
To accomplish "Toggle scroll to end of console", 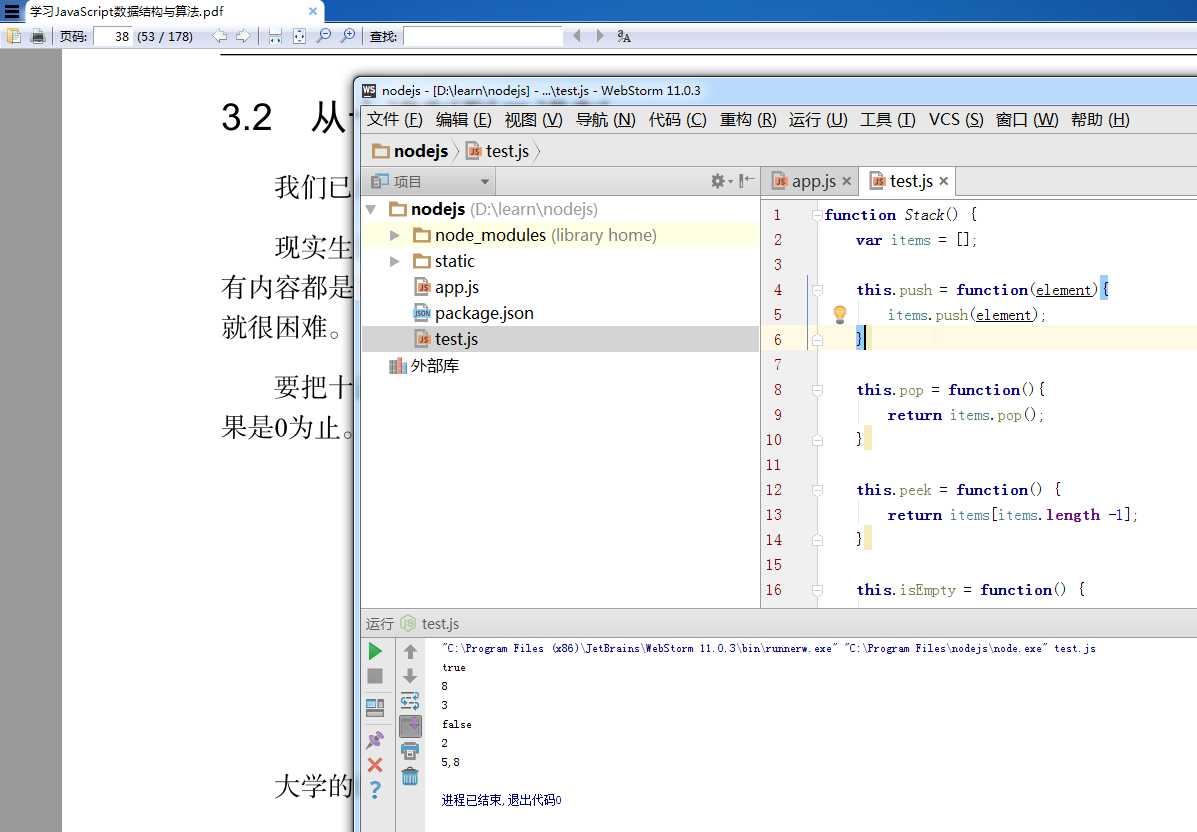I will [x=410, y=726].
